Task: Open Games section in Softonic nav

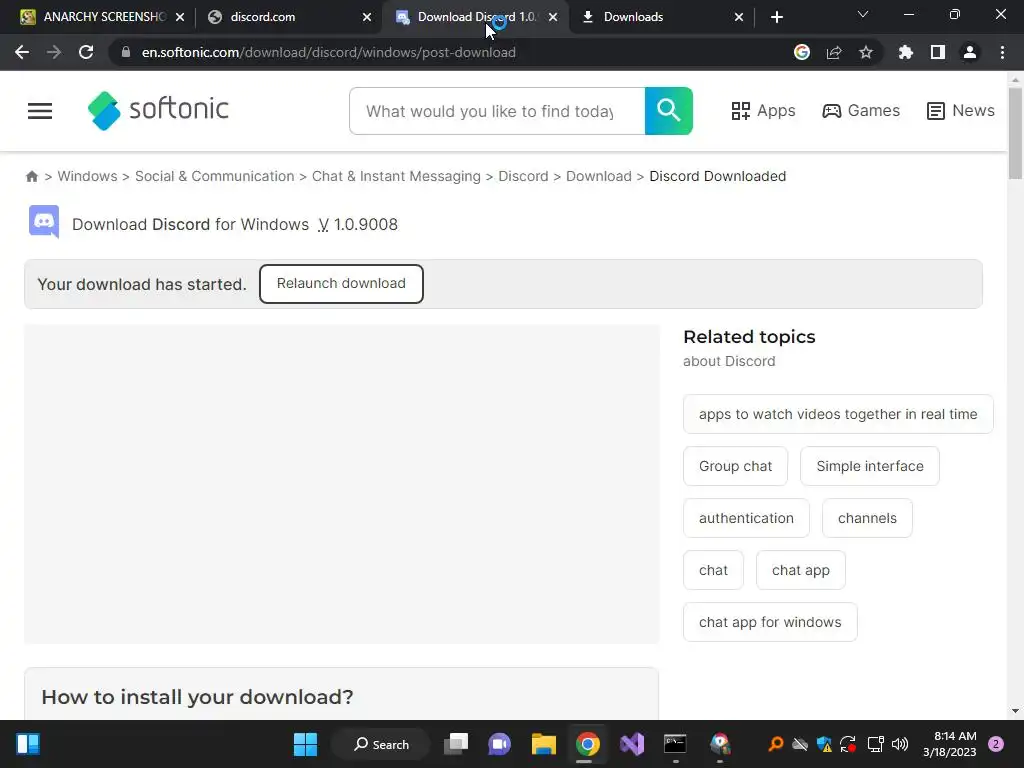Action: pyautogui.click(x=861, y=111)
